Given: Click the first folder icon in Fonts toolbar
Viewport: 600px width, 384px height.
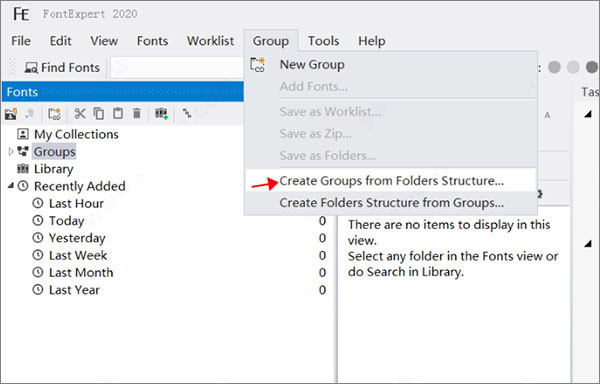Looking at the screenshot, I should (x=11, y=114).
